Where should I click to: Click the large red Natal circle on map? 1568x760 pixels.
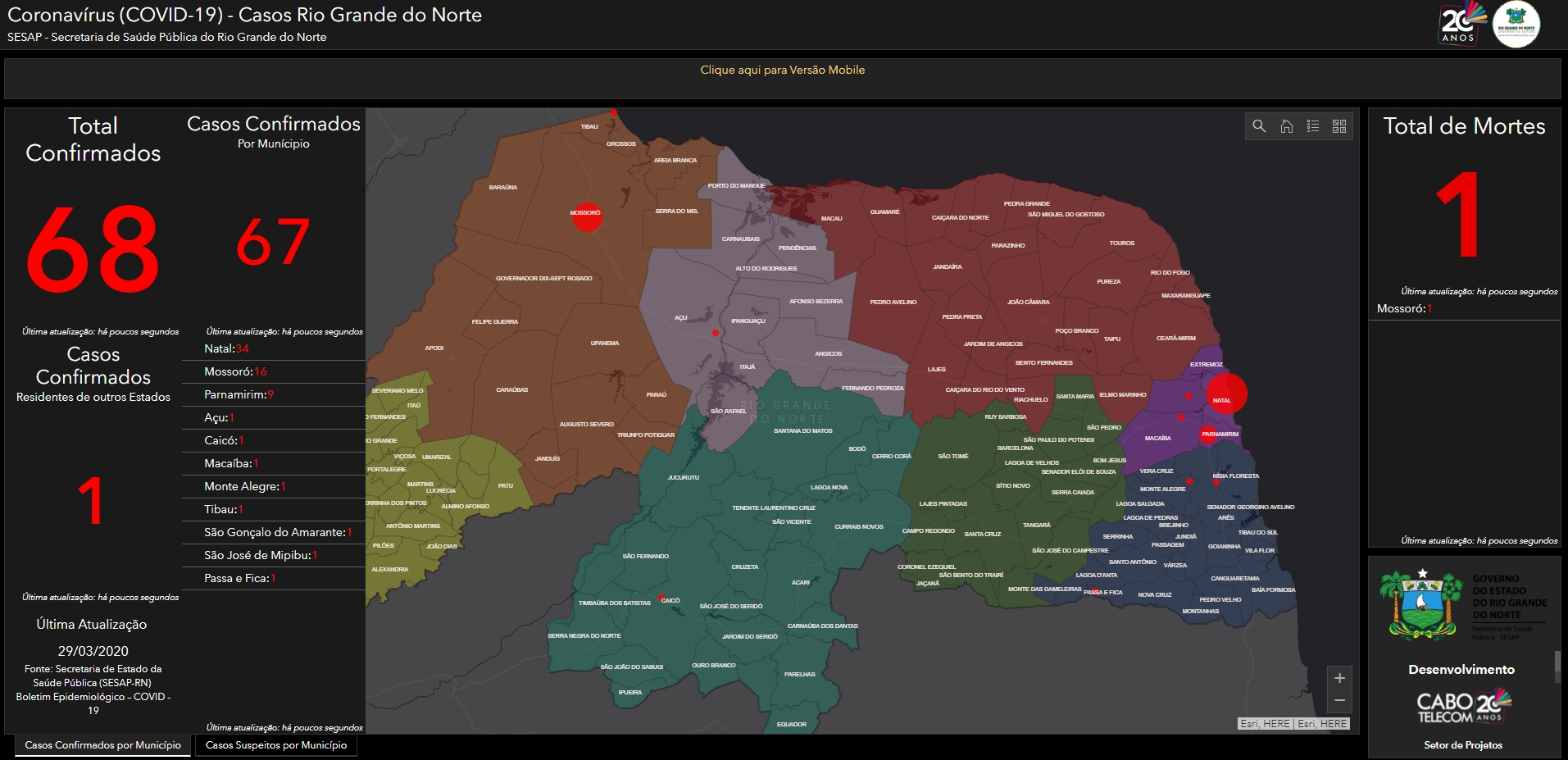[x=1226, y=393]
